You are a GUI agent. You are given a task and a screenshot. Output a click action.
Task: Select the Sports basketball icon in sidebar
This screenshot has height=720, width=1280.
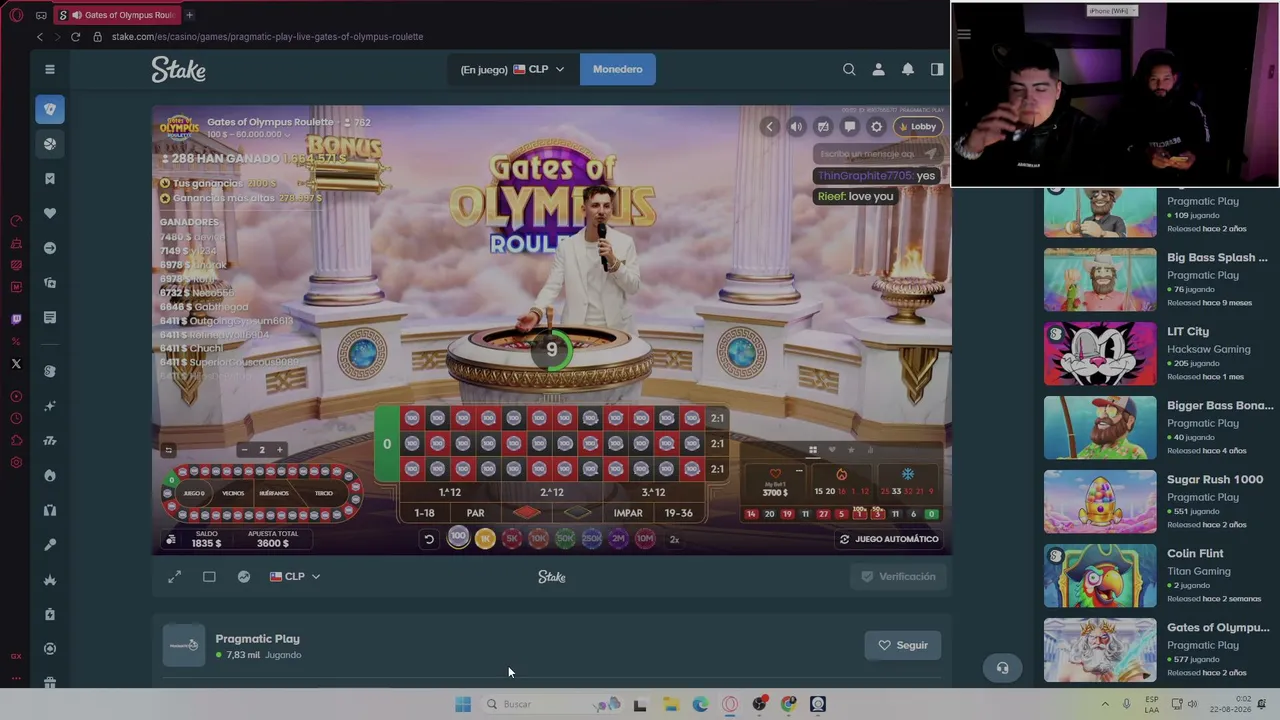tap(50, 144)
